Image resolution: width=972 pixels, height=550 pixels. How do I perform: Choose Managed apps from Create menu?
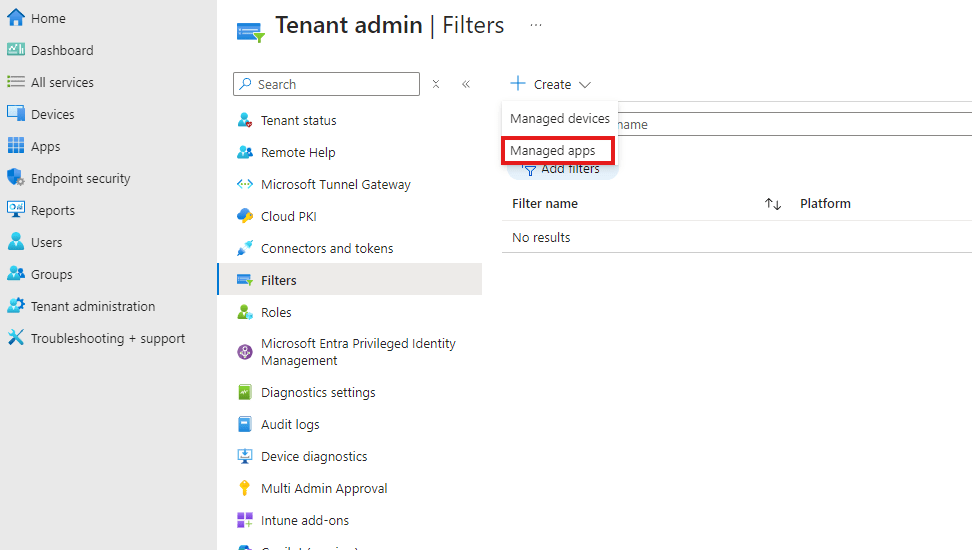tap(553, 151)
